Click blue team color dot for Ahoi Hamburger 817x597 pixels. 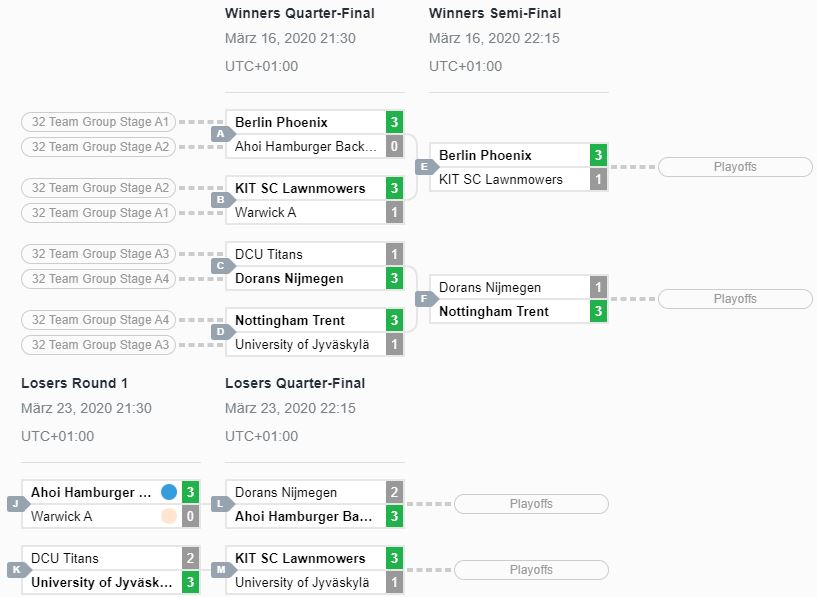tap(169, 492)
